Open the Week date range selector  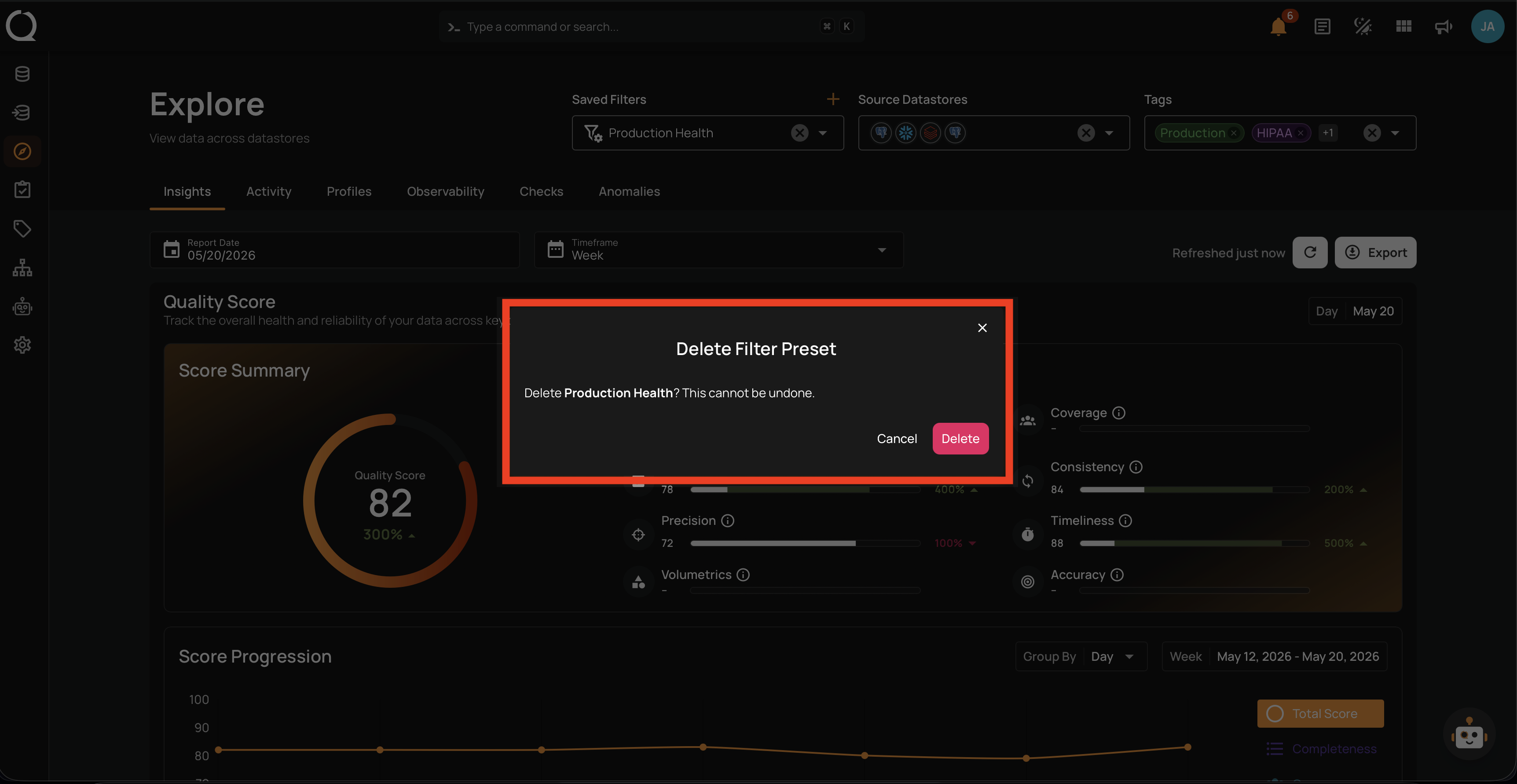click(x=1275, y=657)
